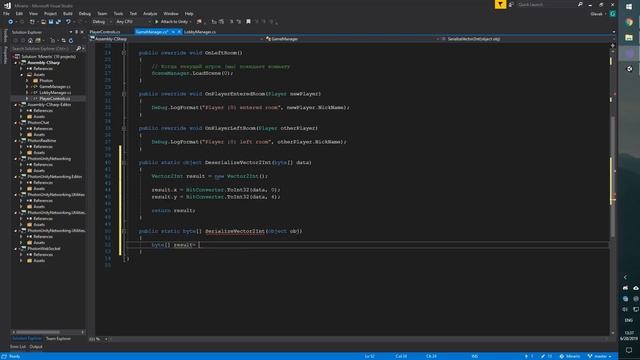Select GameManager.cs in Solution Explorer

click(55, 87)
